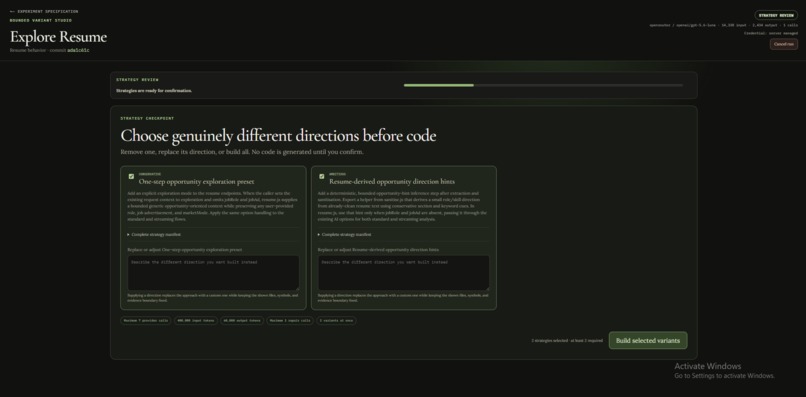Screen dimensions: 806x397
Task: Uncheck One-step opportunity exploration preset
Action: (131, 176)
